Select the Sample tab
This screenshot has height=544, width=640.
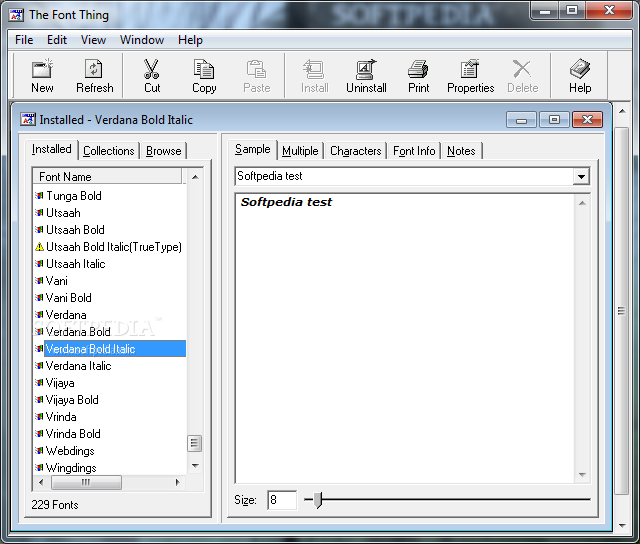253,149
